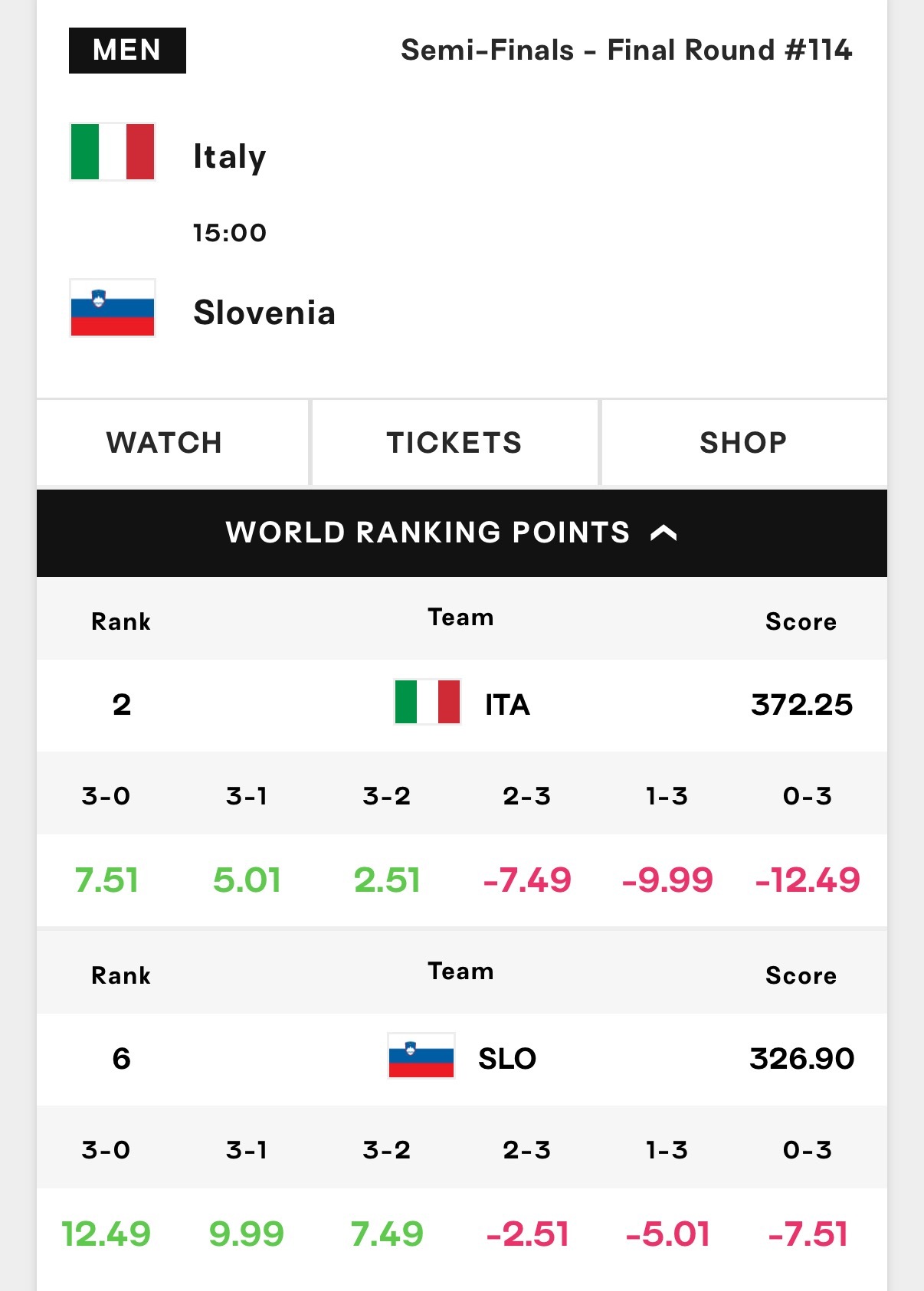Open the TICKETS tab
The height and width of the screenshot is (1291, 924).
(454, 442)
